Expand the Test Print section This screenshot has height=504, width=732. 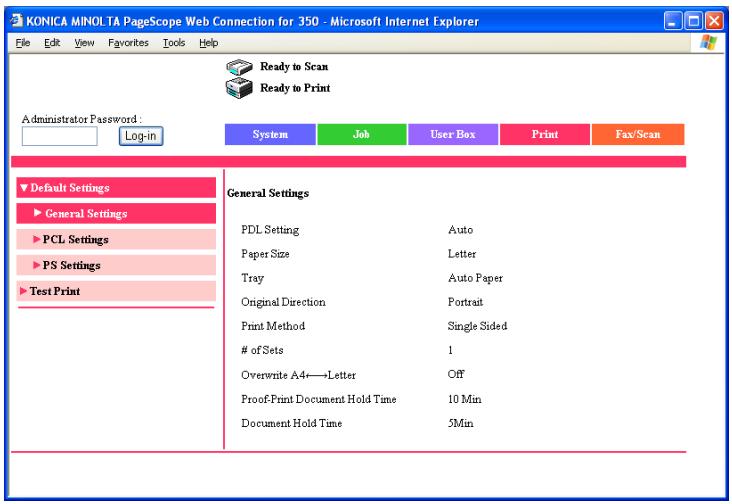pos(116,291)
